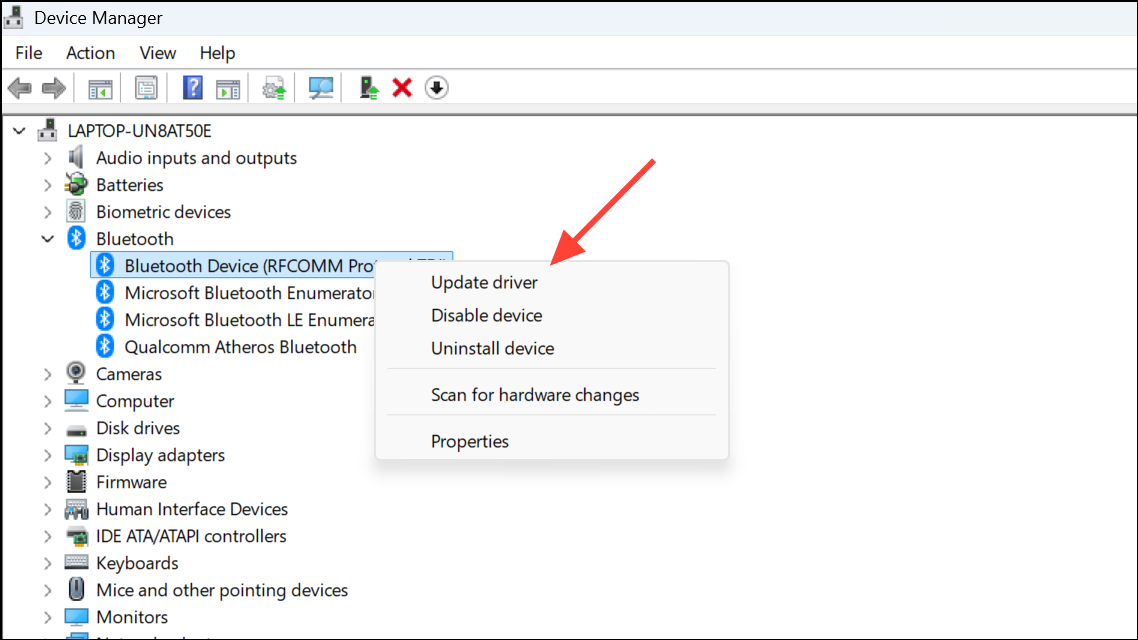
Task: Open the File menu
Action: pos(29,53)
